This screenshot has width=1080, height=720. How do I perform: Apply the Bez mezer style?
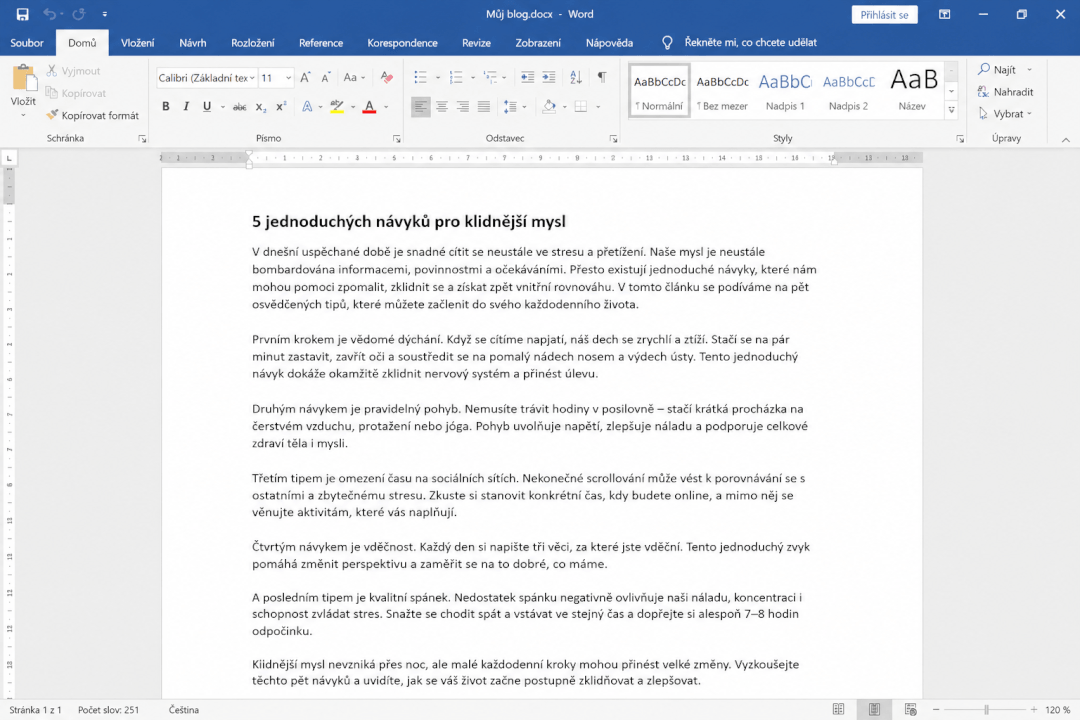click(x=722, y=90)
